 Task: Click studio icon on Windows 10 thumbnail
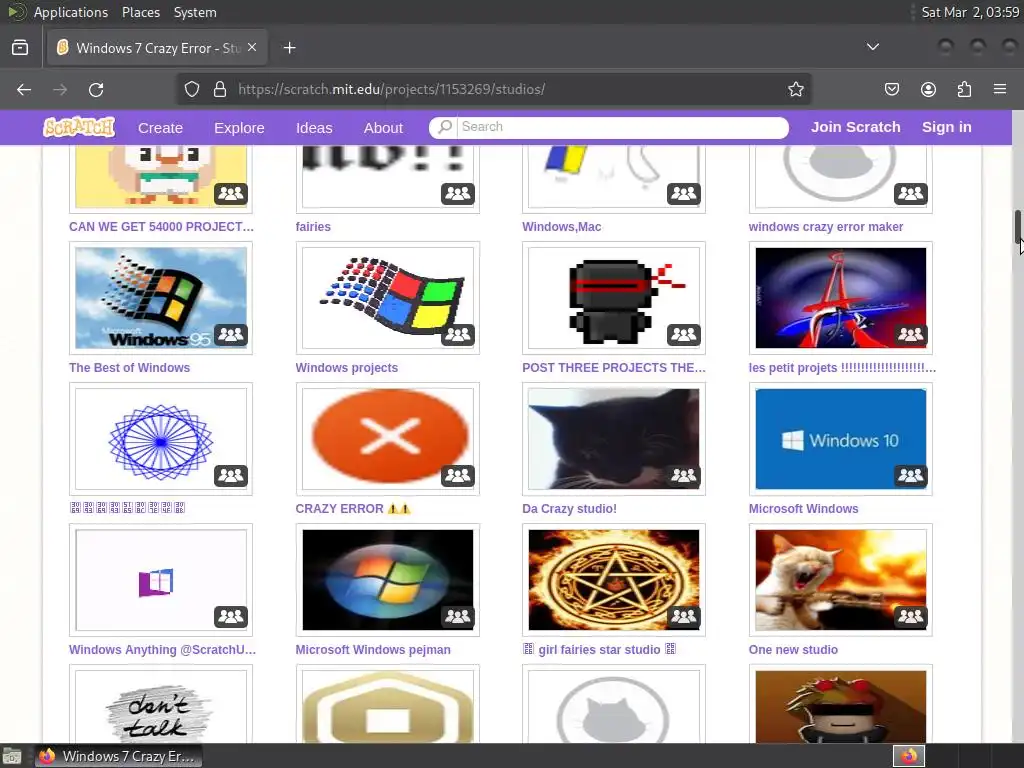(x=910, y=475)
